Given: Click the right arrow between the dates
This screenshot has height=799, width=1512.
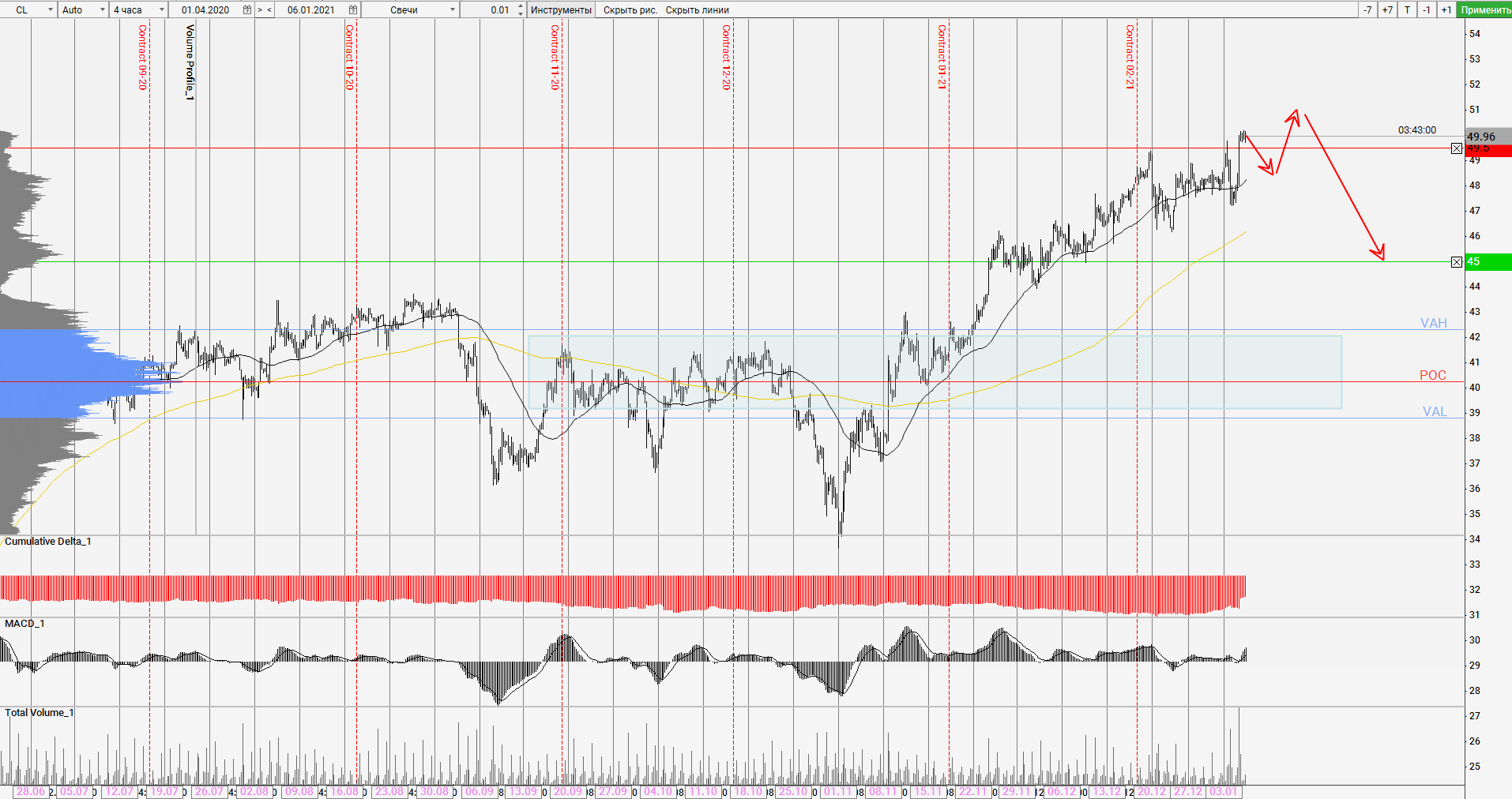Looking at the screenshot, I should click(260, 9).
